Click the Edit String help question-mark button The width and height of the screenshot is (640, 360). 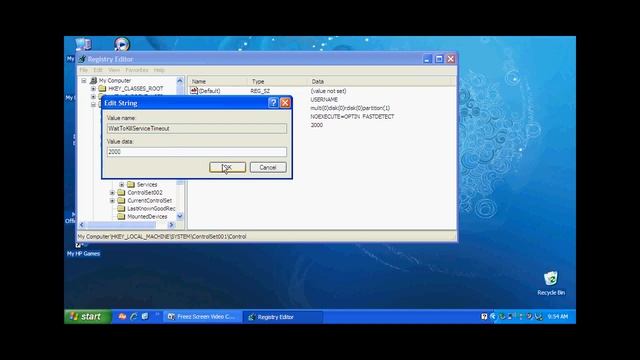pos(273,103)
